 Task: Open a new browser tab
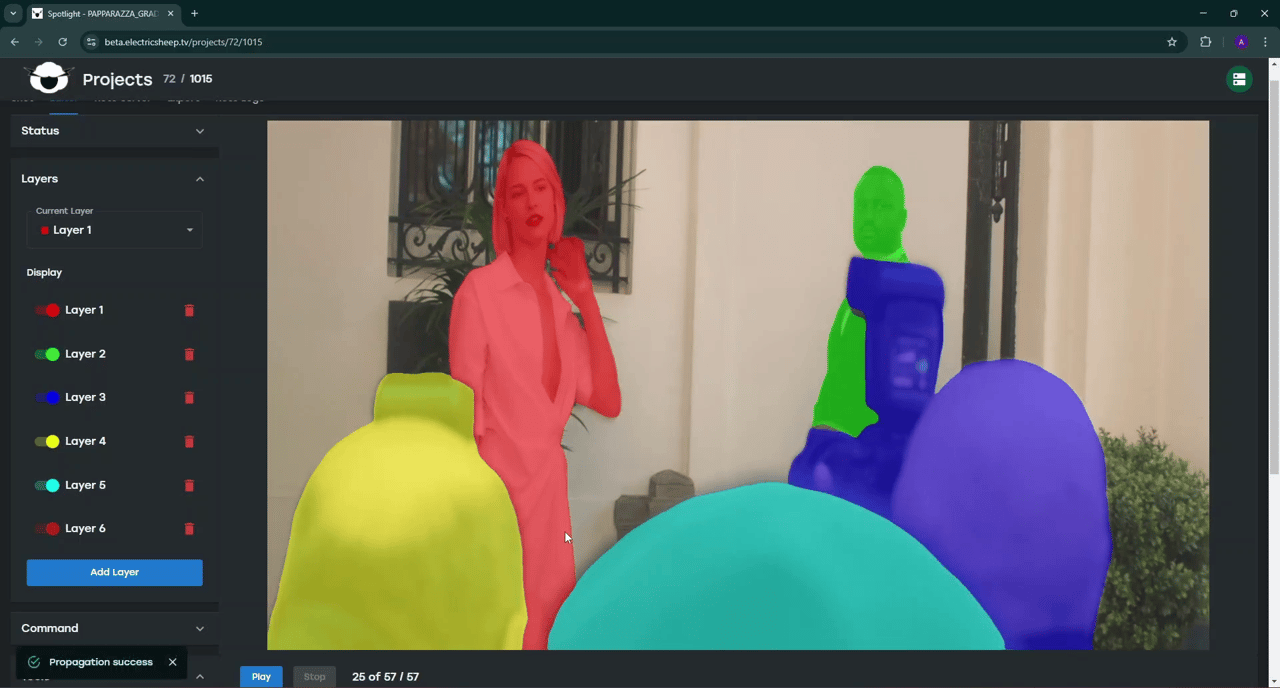coord(194,14)
